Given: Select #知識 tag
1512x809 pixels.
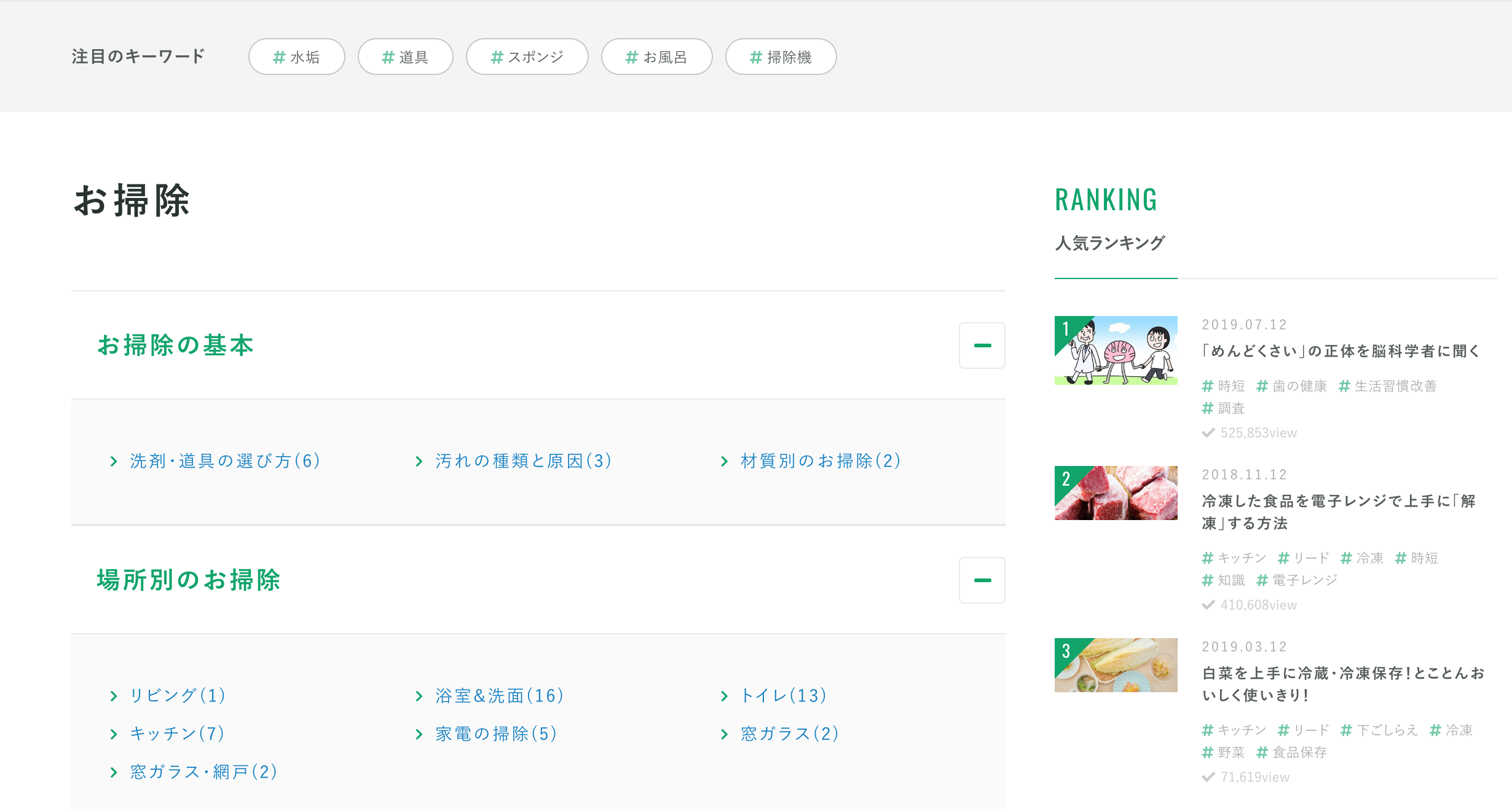Looking at the screenshot, I should click(1223, 580).
